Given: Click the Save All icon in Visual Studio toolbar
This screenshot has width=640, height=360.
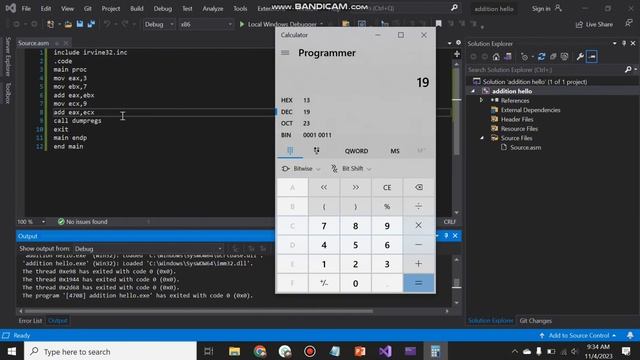Looking at the screenshot, I should 91,24.
